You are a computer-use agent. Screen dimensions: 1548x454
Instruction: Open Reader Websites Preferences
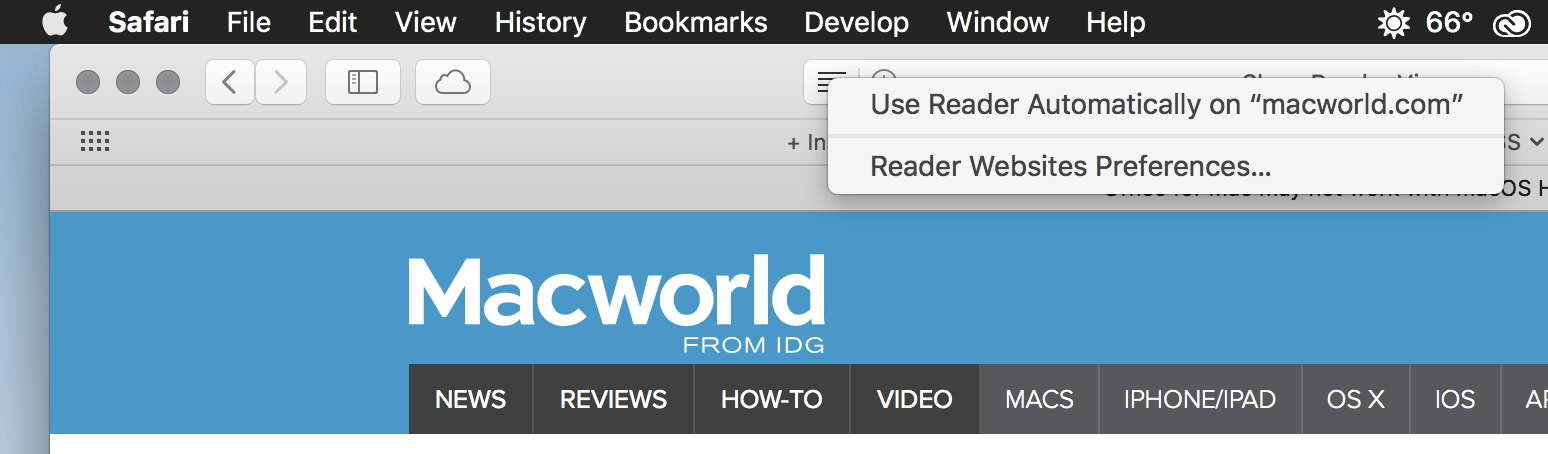[1166, 165]
